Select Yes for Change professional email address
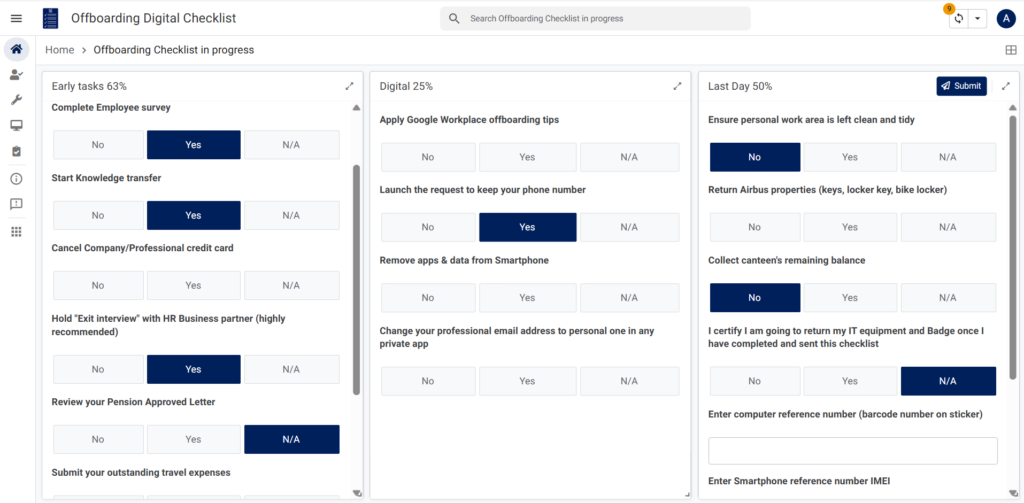1024x503 pixels. tap(527, 381)
